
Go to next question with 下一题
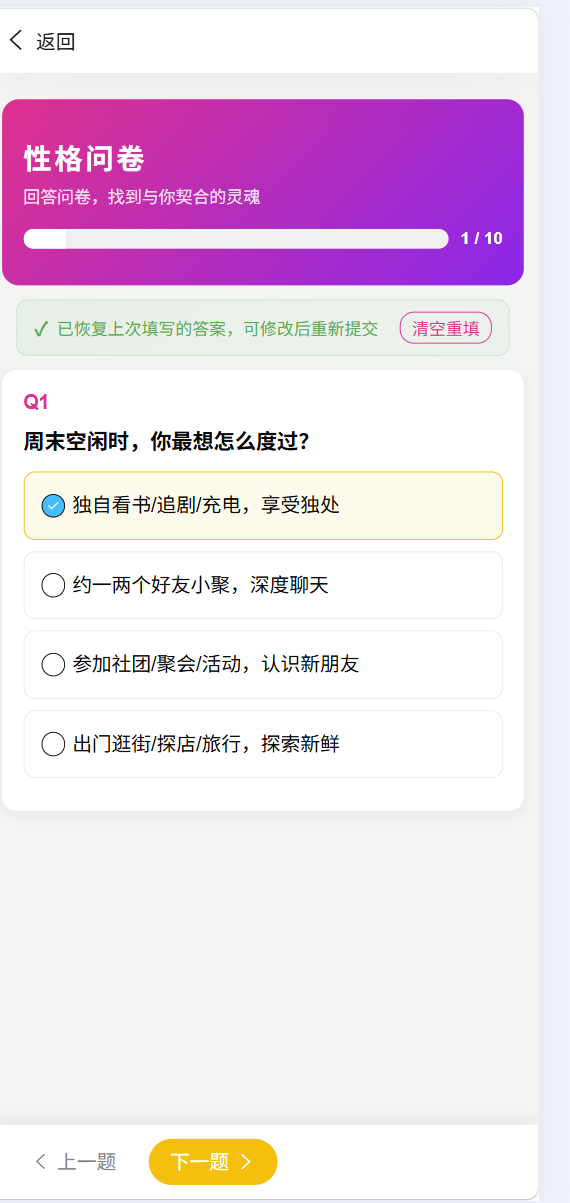click(x=213, y=1161)
